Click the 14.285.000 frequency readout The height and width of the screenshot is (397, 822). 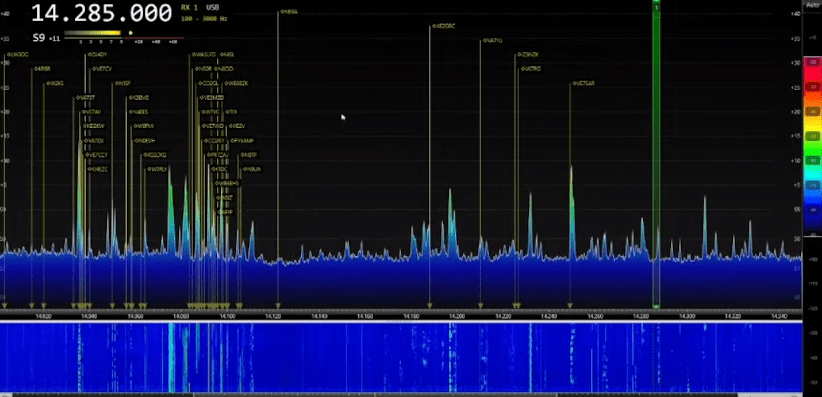[101, 13]
